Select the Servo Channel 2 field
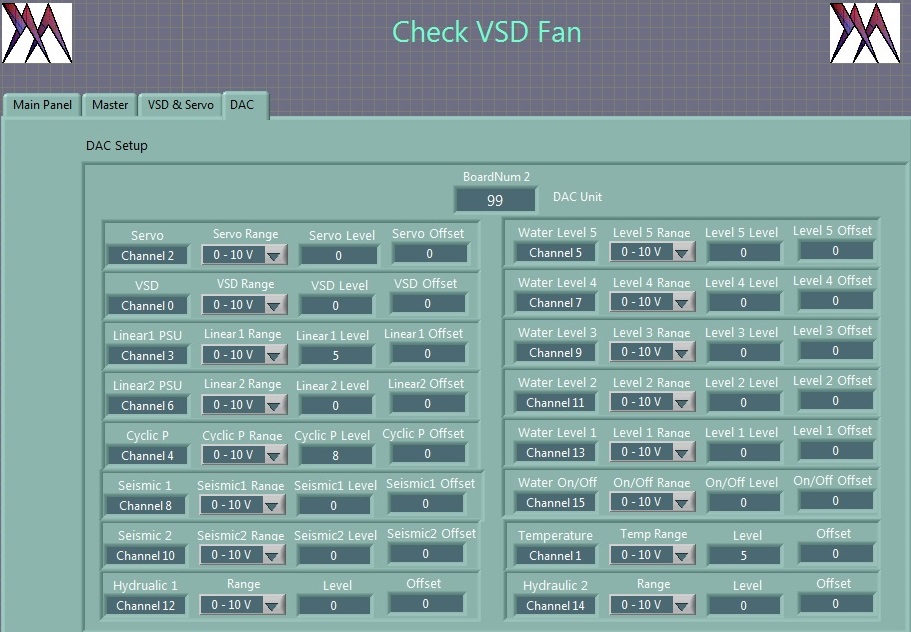 [147, 256]
